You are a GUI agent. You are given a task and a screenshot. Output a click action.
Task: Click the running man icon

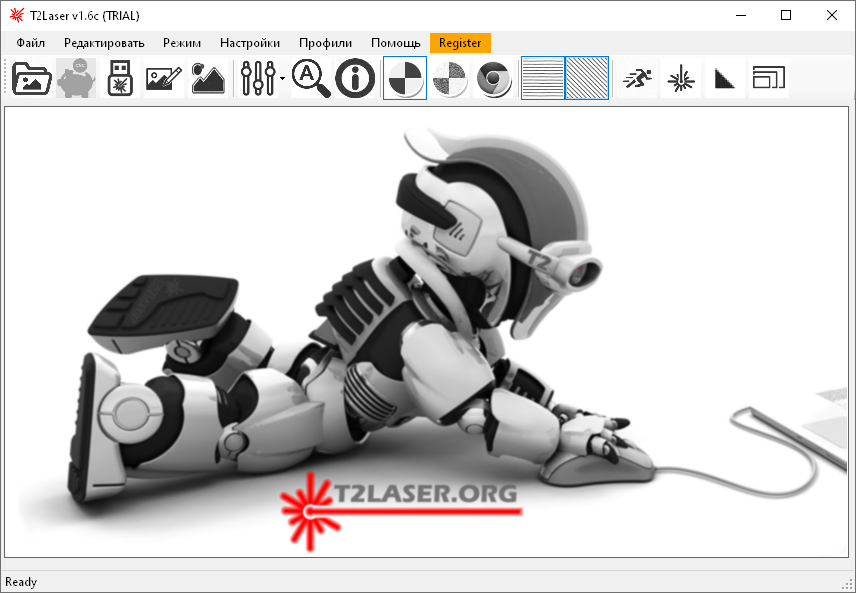tap(637, 78)
